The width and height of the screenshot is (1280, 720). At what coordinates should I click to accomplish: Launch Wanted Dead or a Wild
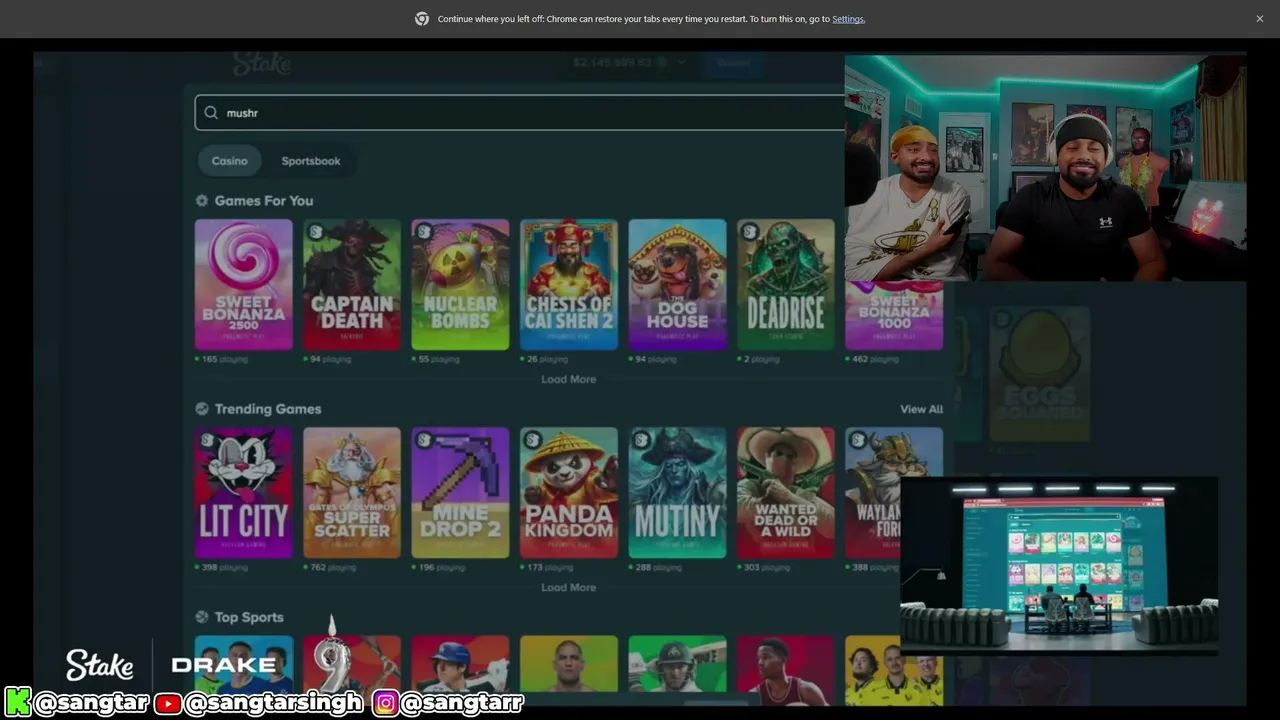click(786, 493)
